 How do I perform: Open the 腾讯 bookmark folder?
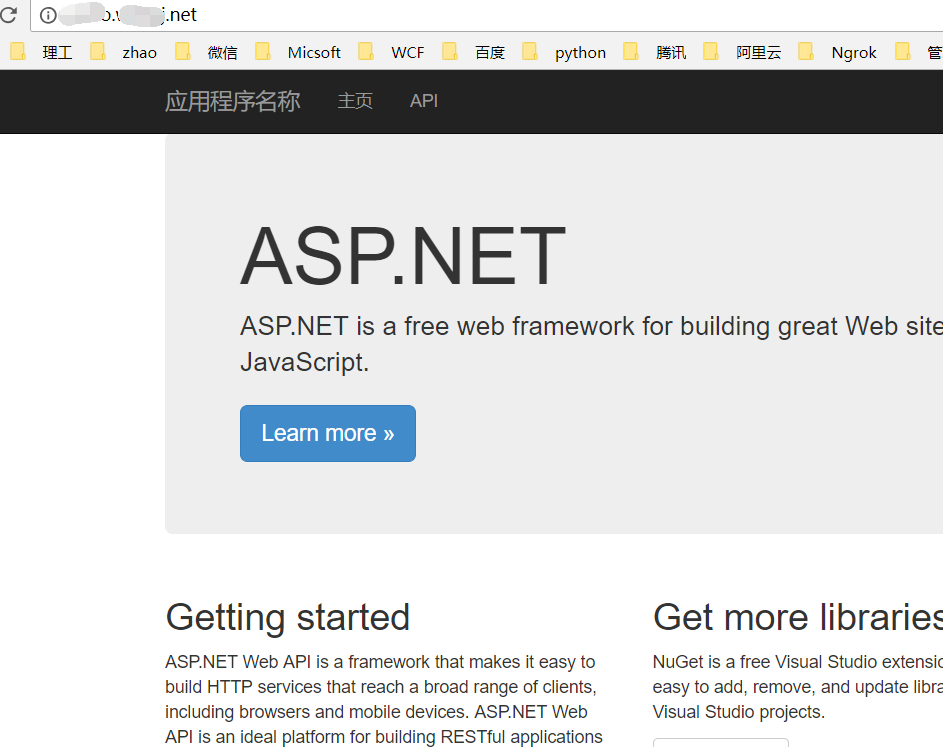[654, 52]
